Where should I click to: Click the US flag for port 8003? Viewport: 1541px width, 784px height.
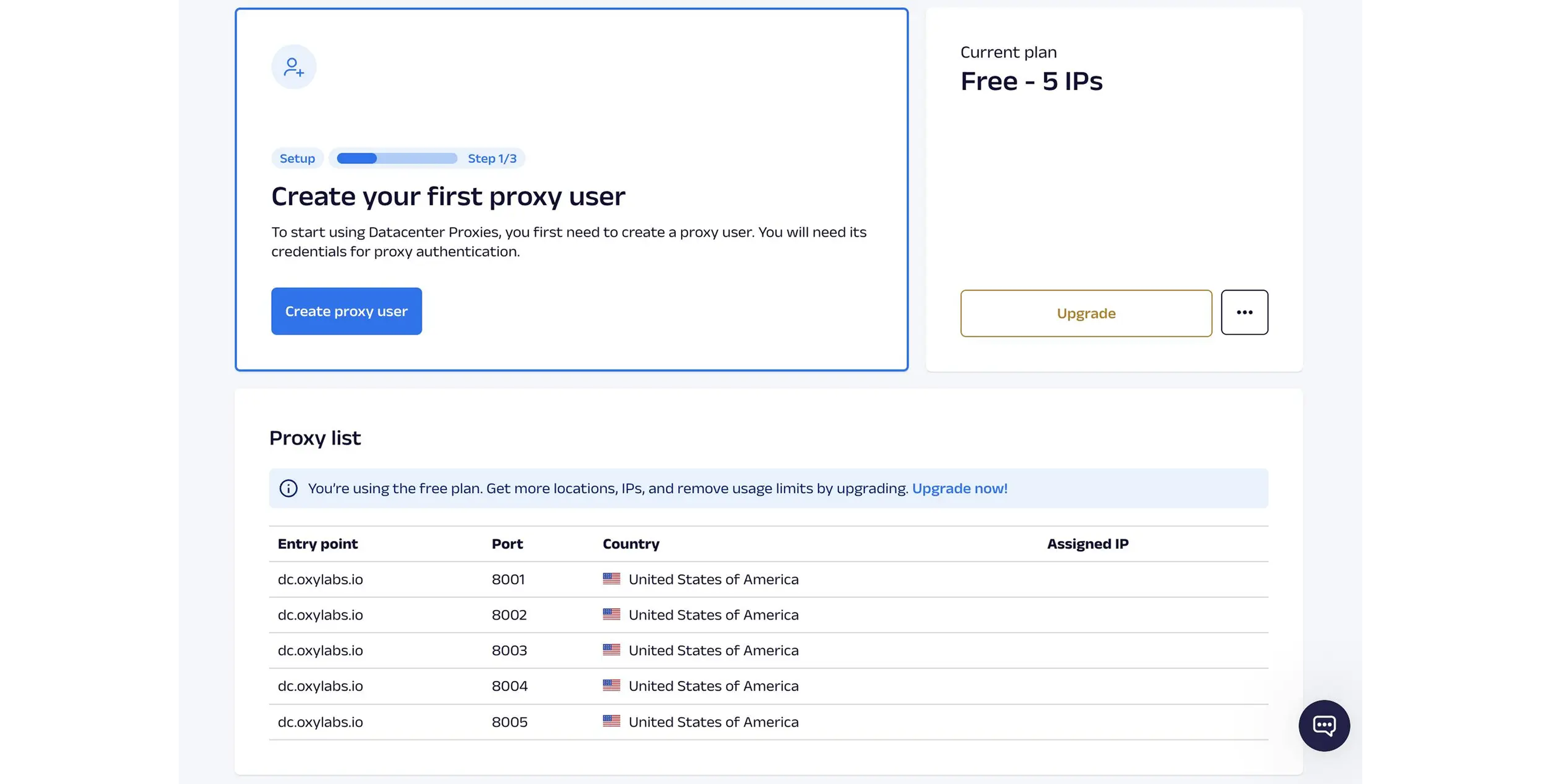click(x=611, y=650)
